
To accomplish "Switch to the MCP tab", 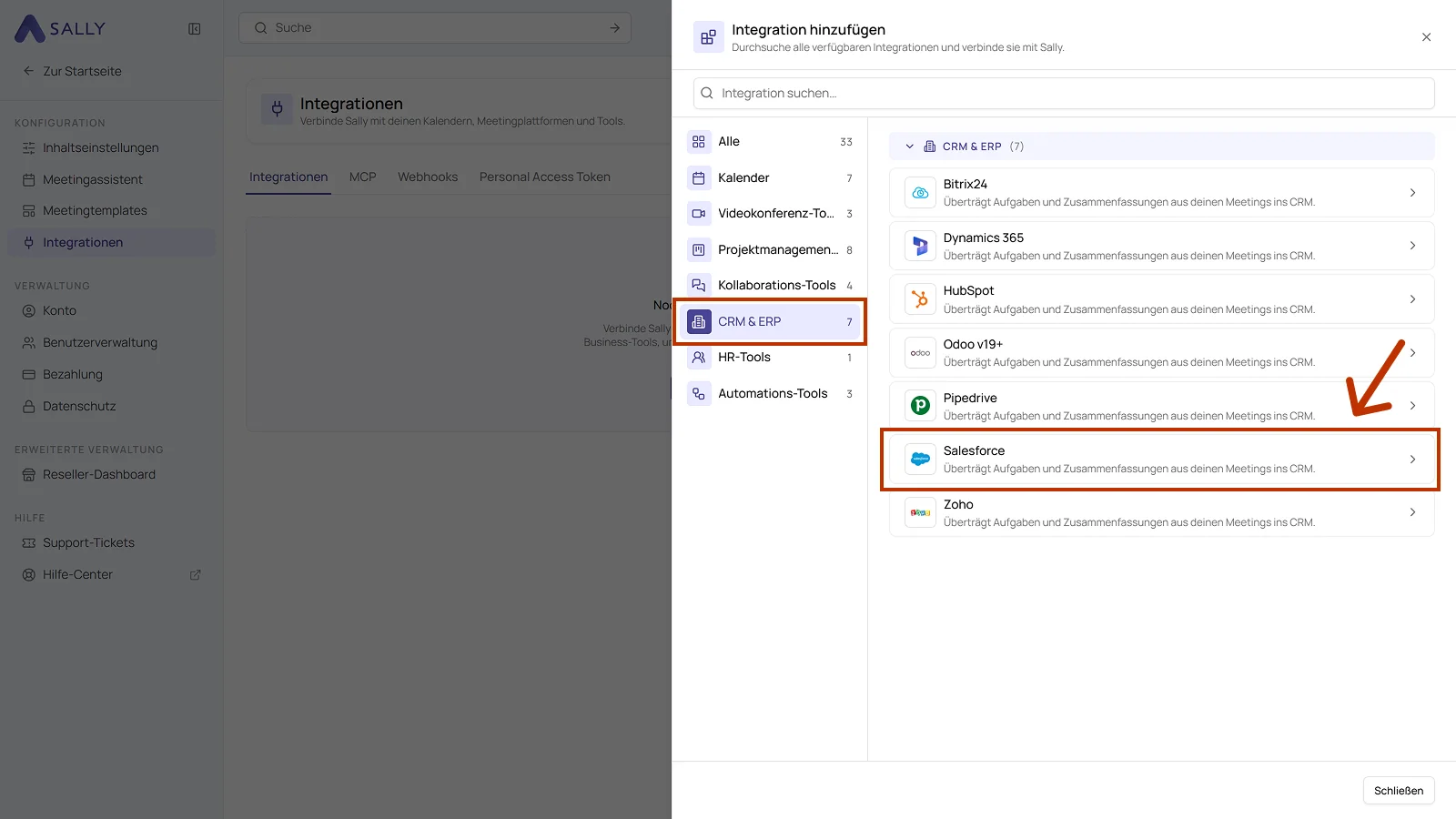I will coord(362,177).
